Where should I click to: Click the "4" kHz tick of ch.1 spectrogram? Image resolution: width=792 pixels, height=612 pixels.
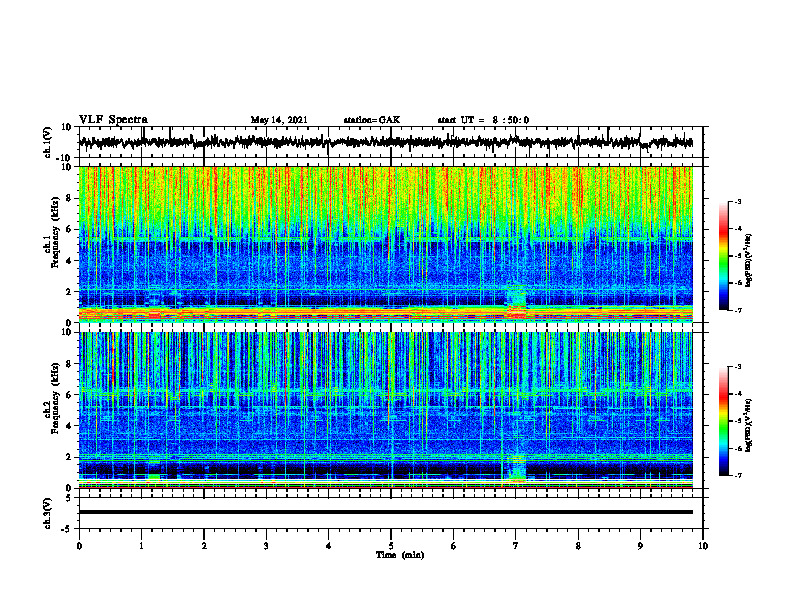click(69, 261)
